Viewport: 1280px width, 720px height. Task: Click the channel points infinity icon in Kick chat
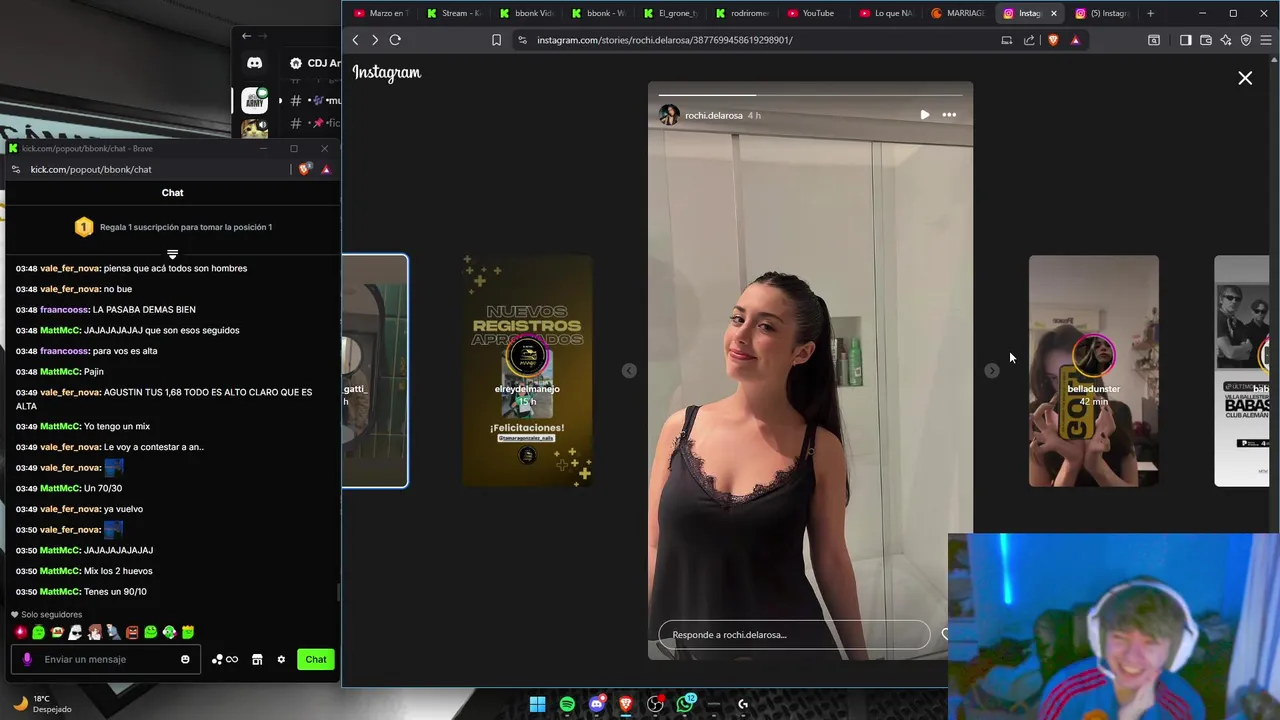click(x=225, y=660)
